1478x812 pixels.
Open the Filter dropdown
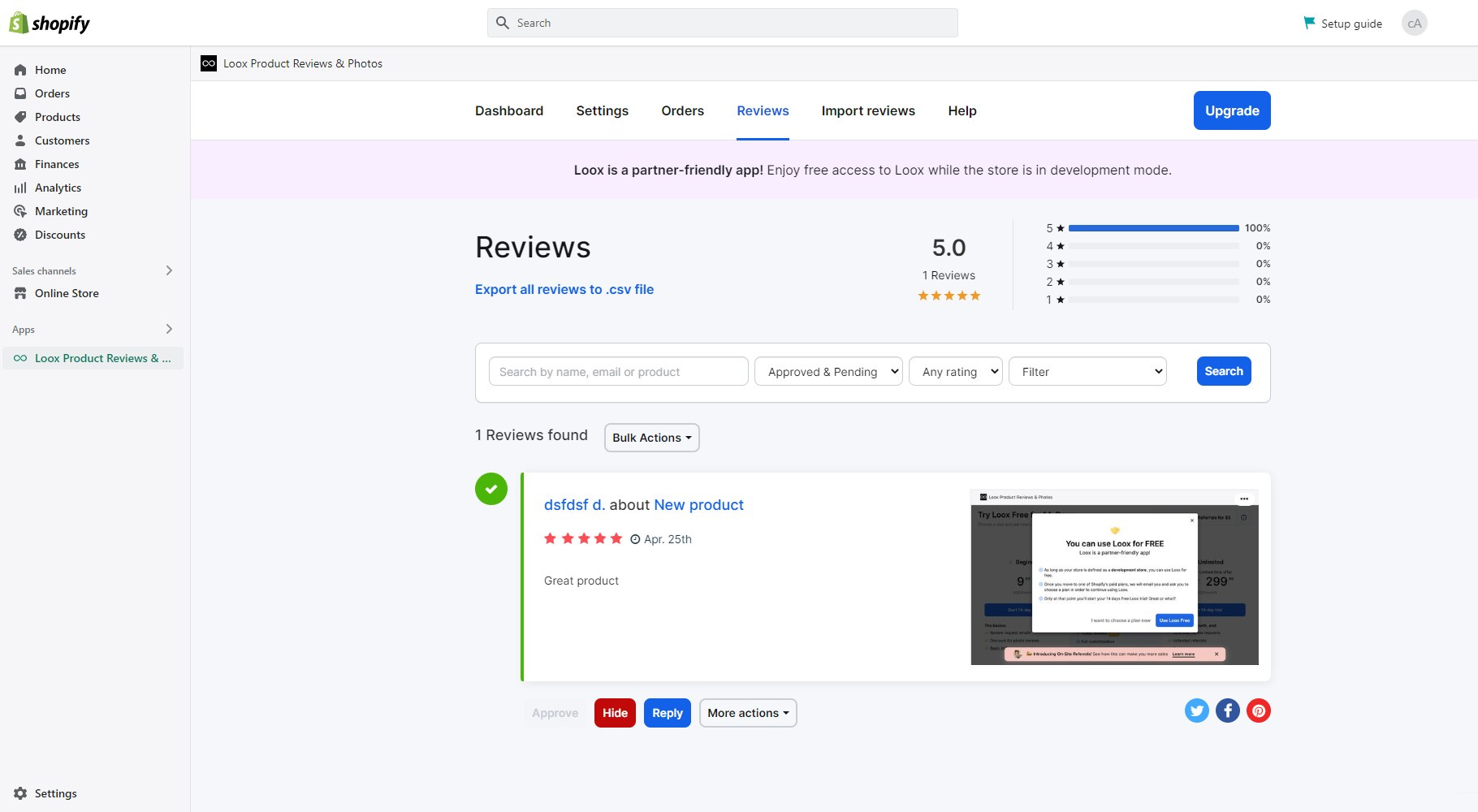coord(1087,371)
